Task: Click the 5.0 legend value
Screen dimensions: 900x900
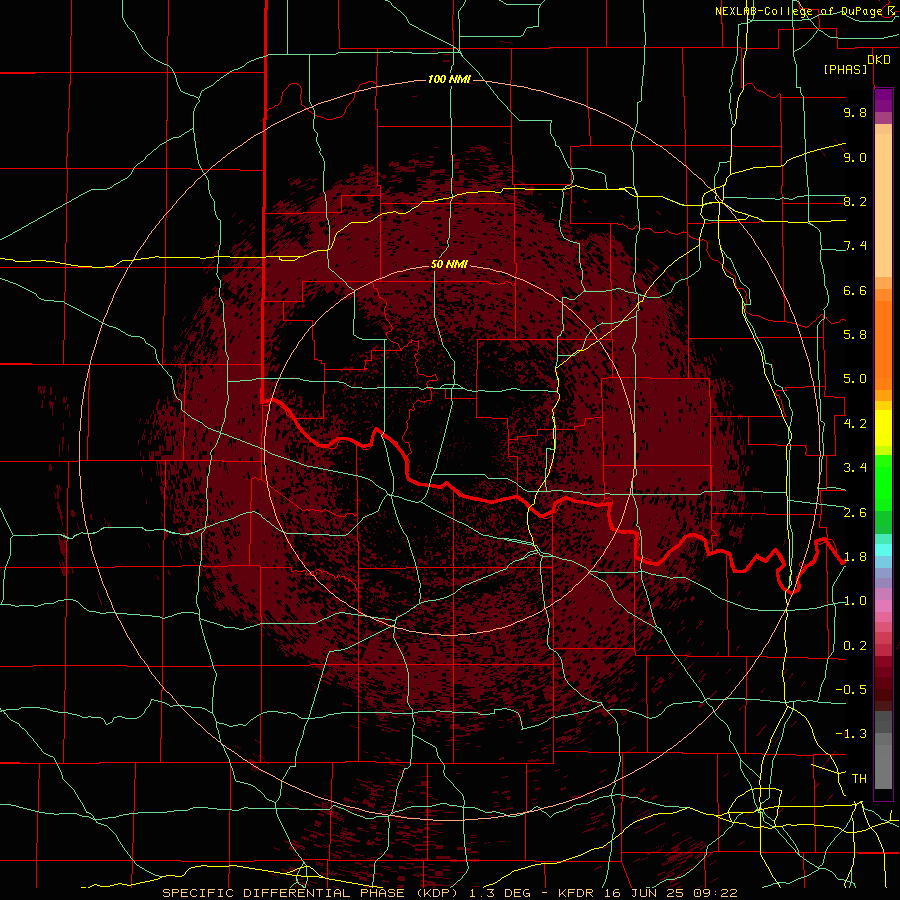Action: [x=855, y=379]
